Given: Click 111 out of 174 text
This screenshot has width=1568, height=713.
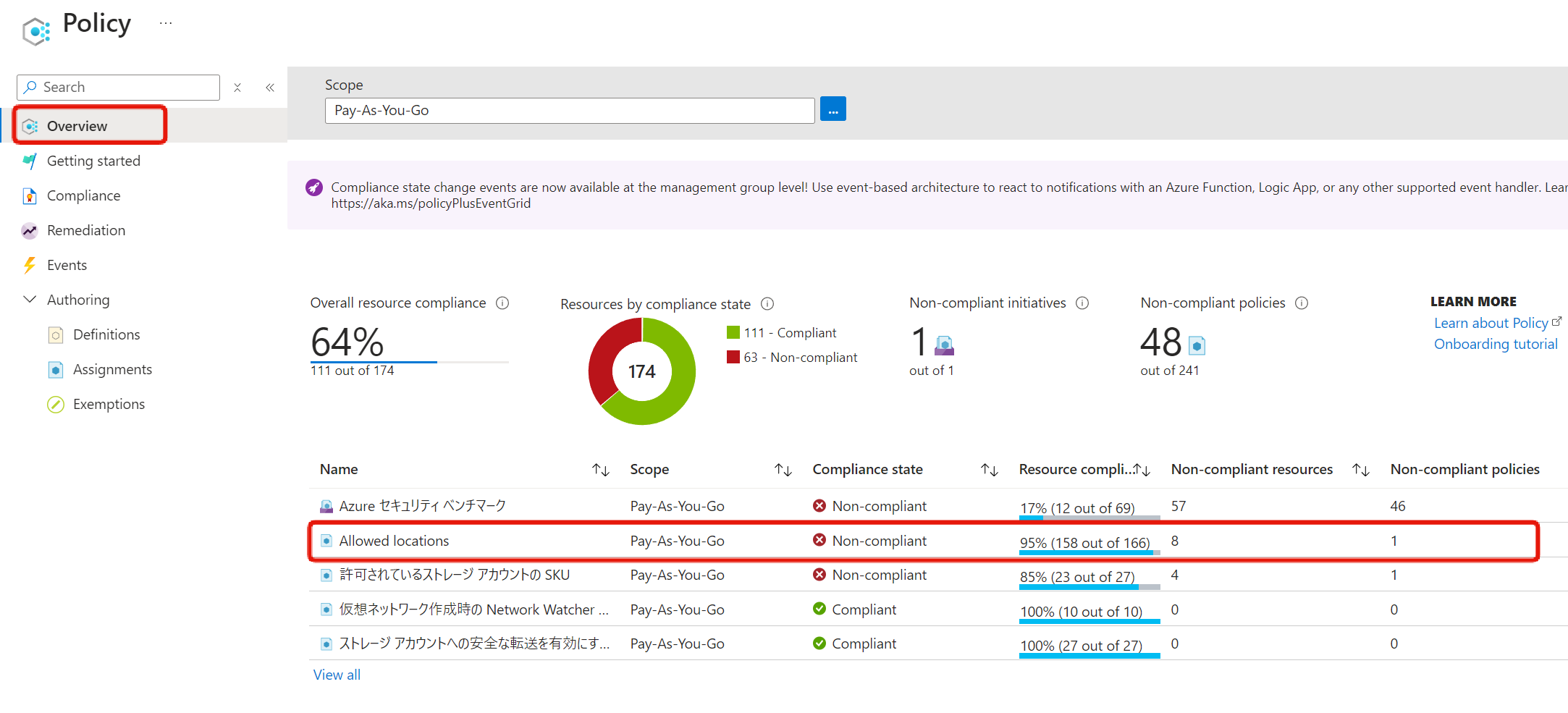Looking at the screenshot, I should click(x=352, y=370).
